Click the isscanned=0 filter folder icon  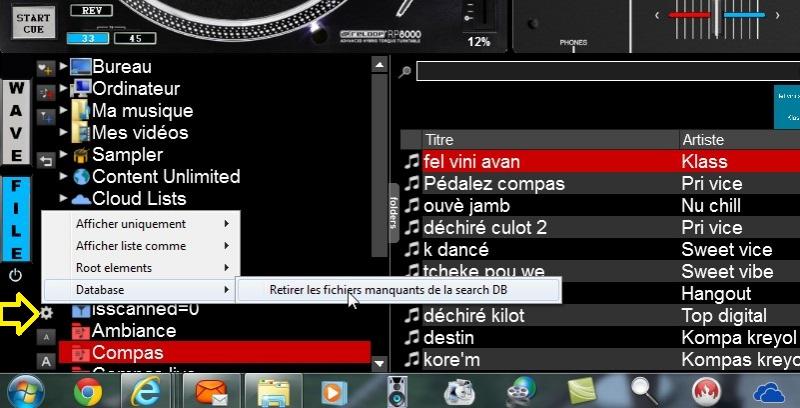pos(81,309)
